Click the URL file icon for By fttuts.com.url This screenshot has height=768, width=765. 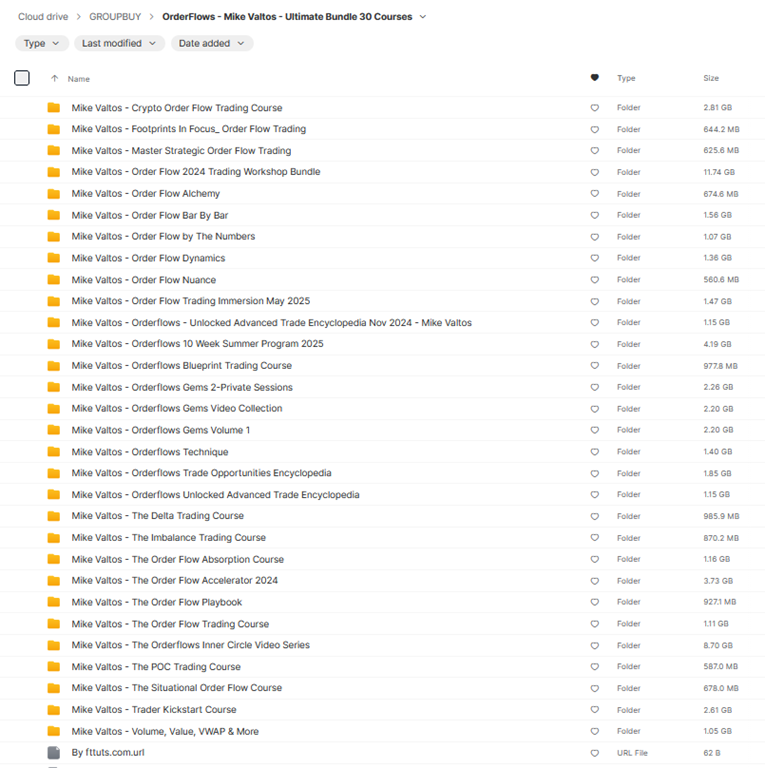53,753
